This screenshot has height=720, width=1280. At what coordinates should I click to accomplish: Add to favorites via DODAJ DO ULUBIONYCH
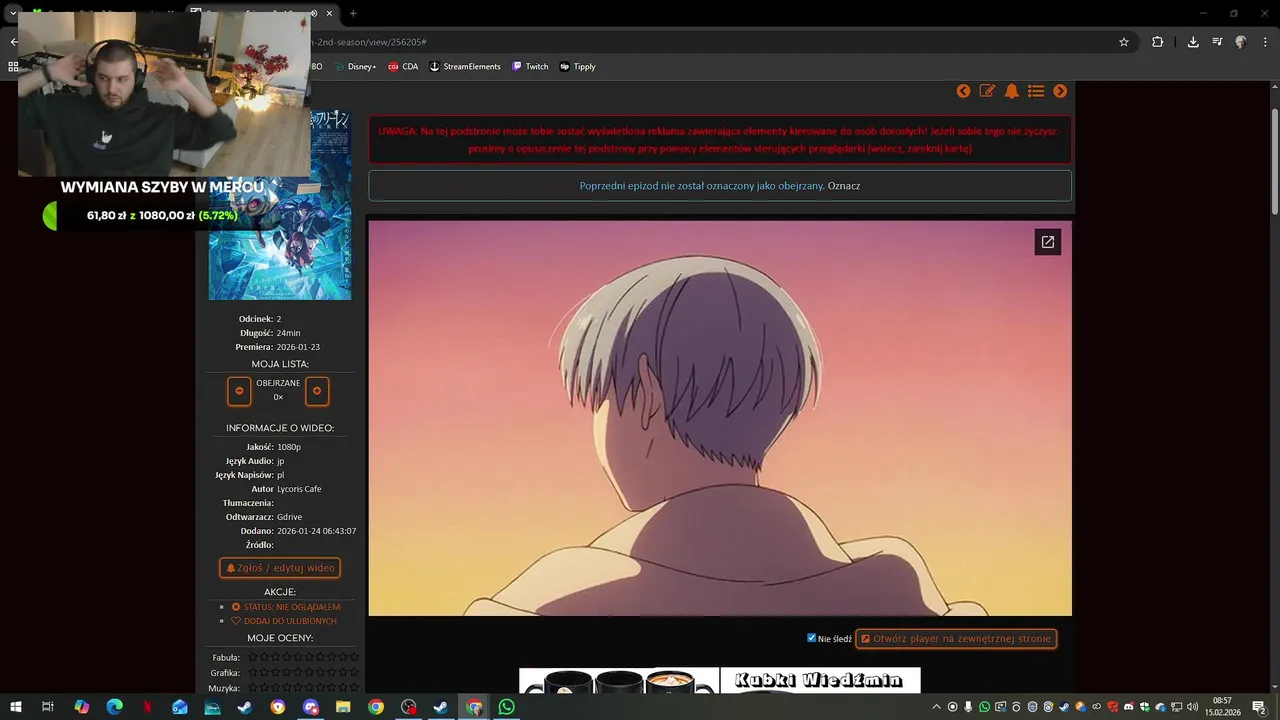click(x=284, y=621)
